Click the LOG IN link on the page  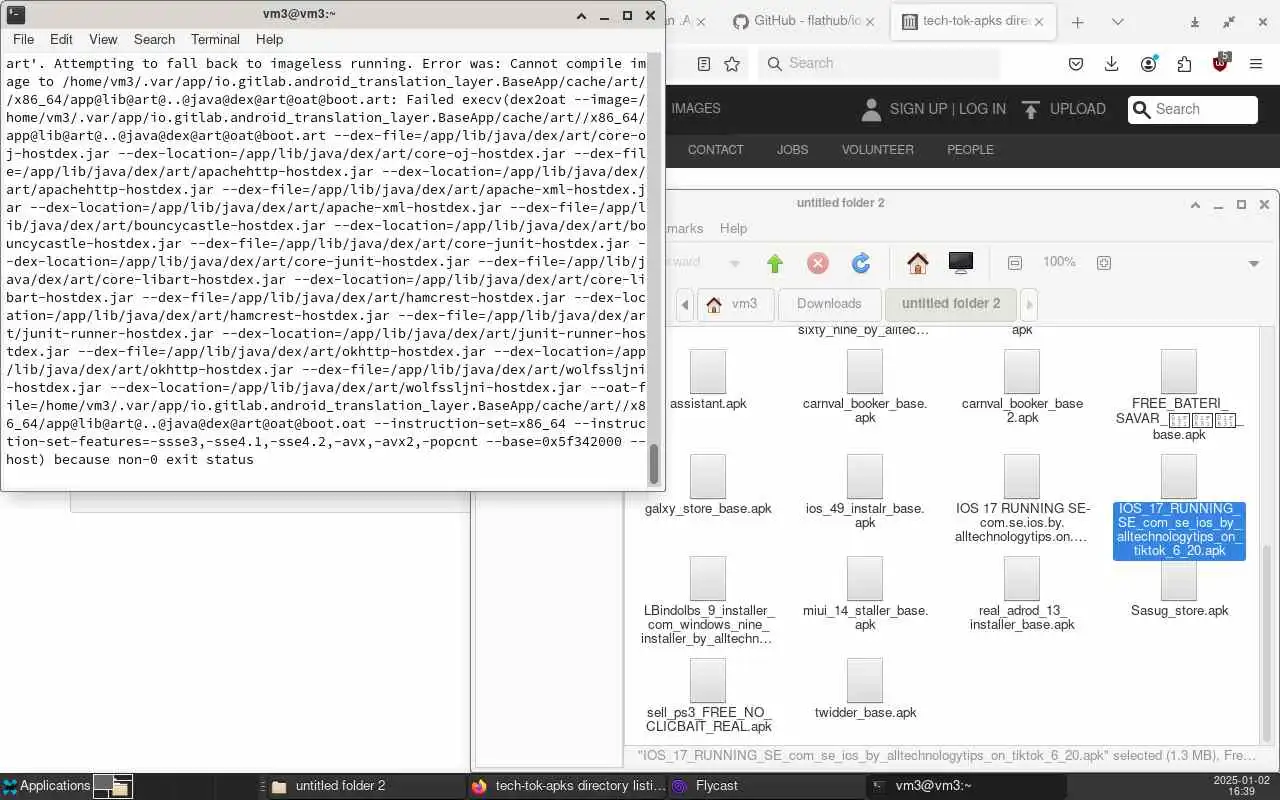(x=982, y=109)
